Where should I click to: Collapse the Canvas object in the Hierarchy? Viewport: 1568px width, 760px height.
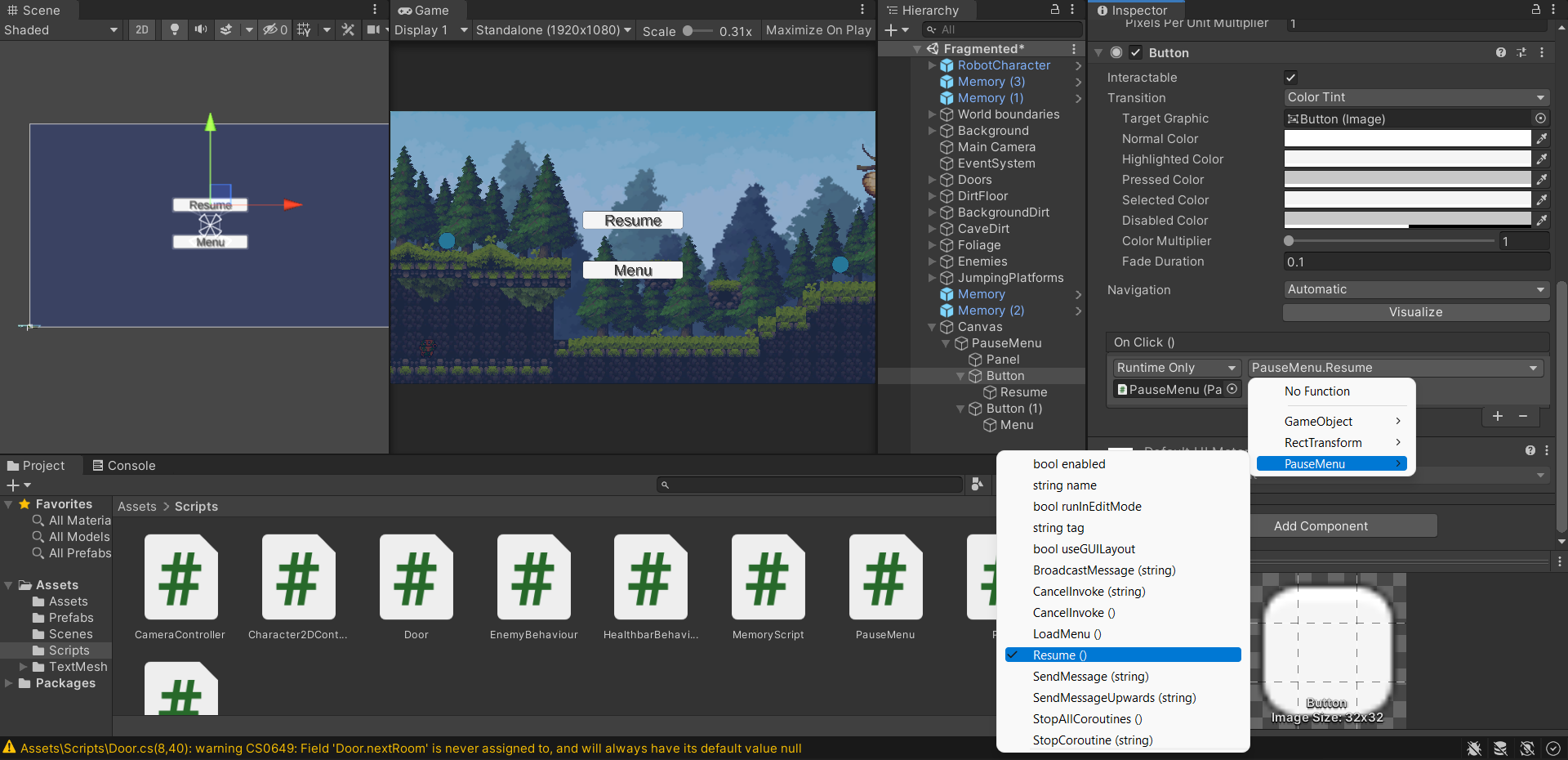click(932, 327)
